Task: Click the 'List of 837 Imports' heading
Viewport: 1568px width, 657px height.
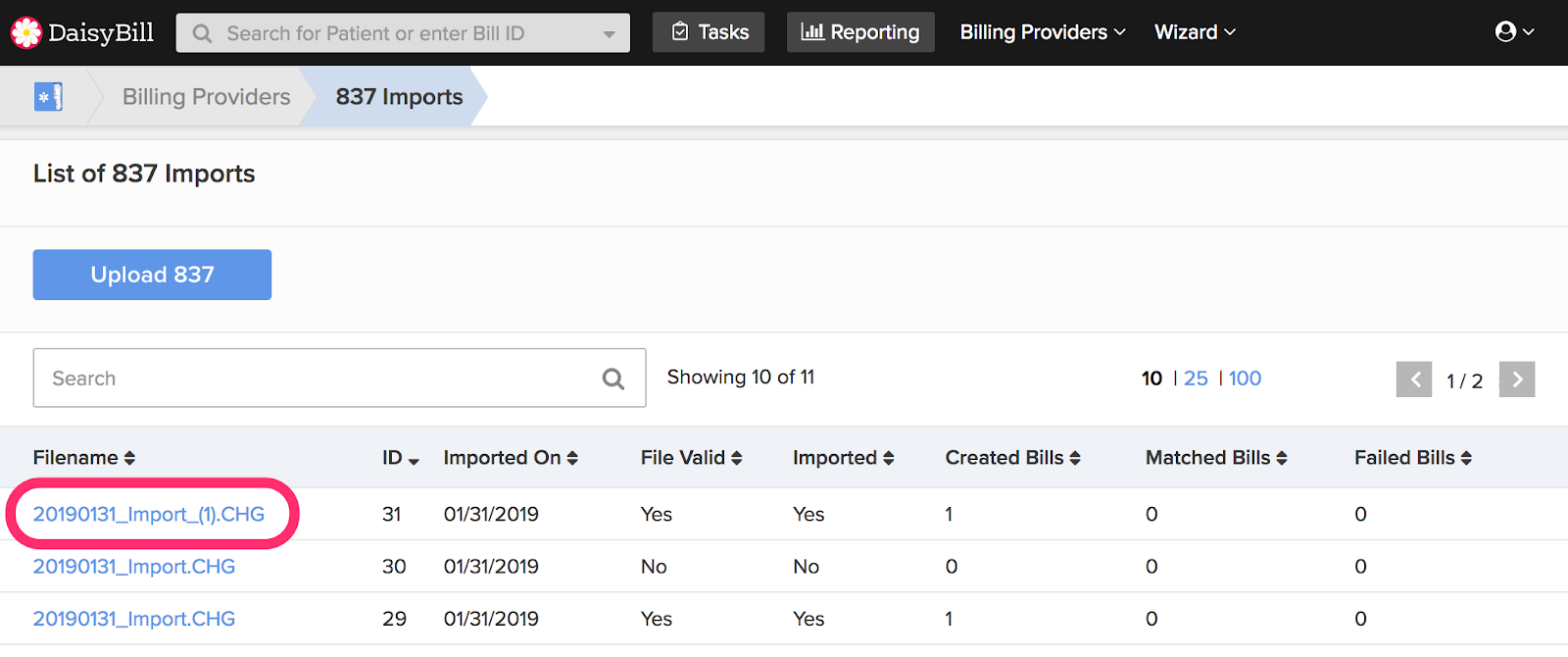Action: click(x=144, y=174)
